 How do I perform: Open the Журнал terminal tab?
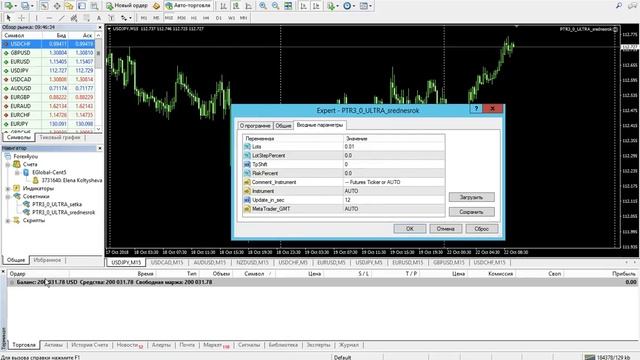(349, 345)
